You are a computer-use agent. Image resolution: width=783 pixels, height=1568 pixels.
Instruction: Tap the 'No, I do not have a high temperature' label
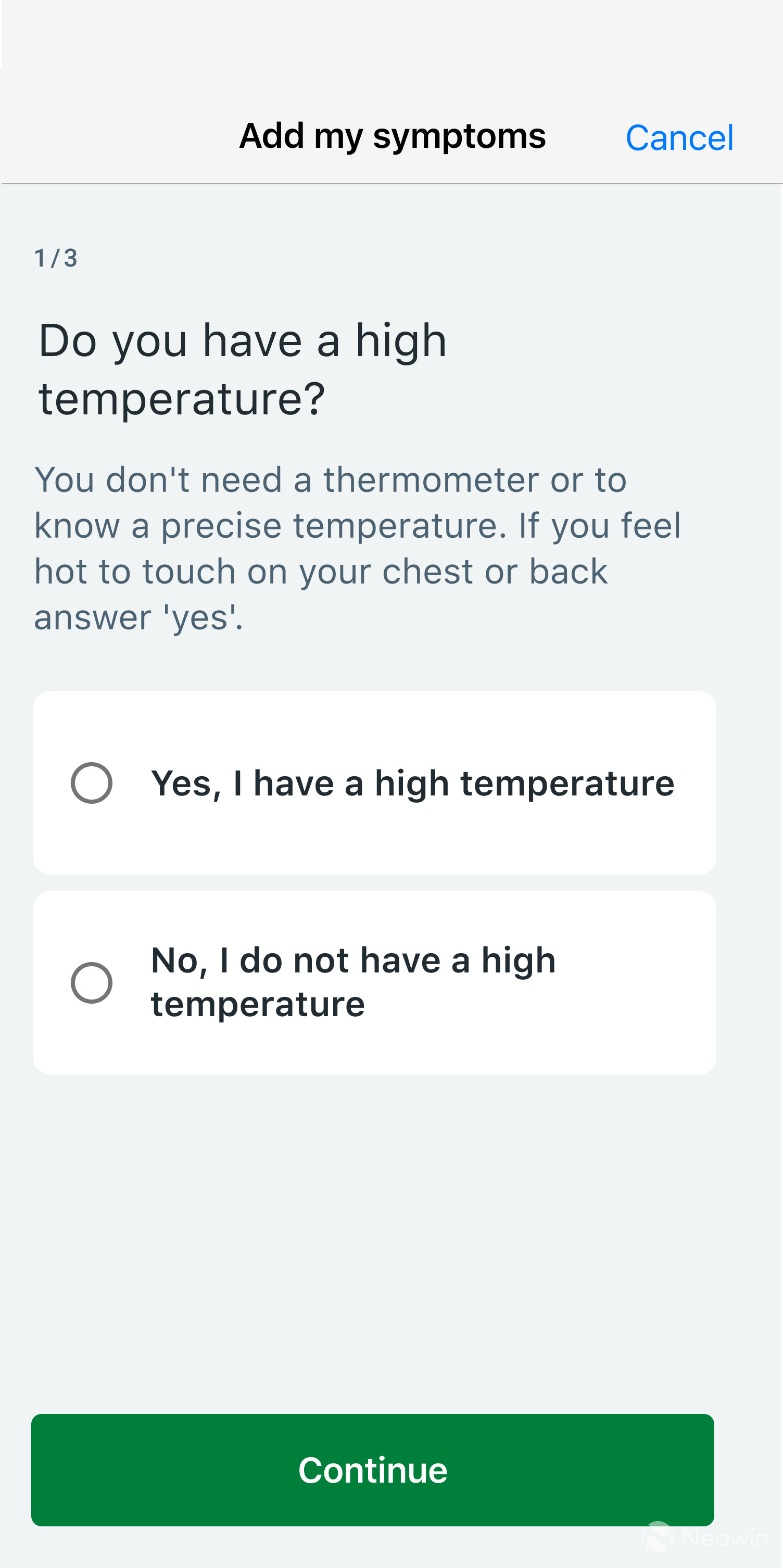coord(353,982)
